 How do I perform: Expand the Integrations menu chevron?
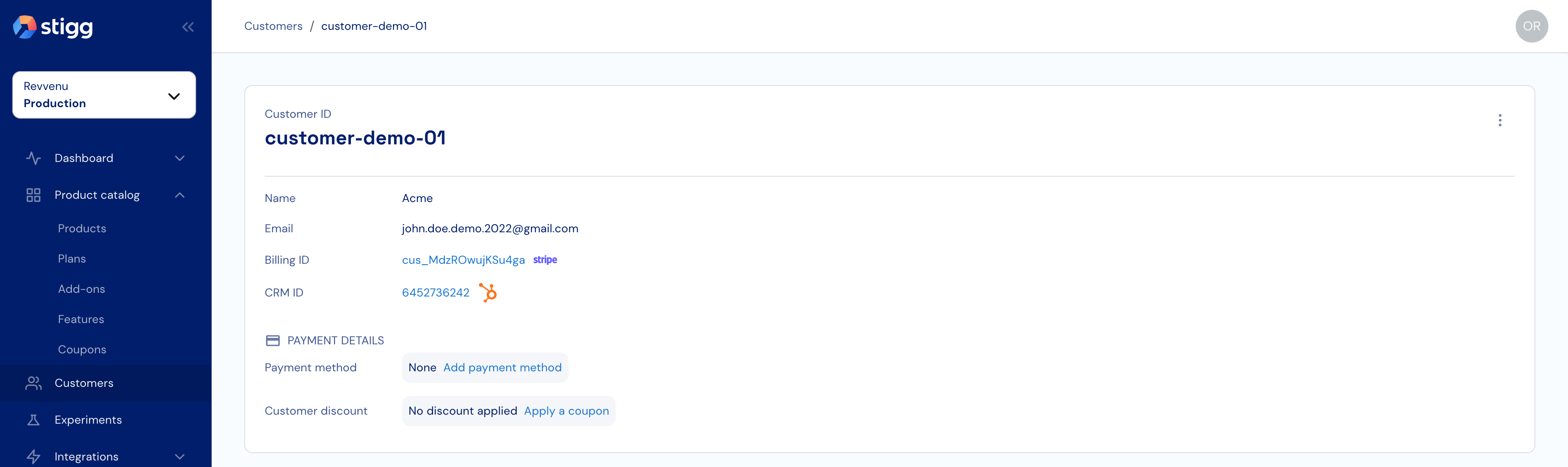point(180,456)
